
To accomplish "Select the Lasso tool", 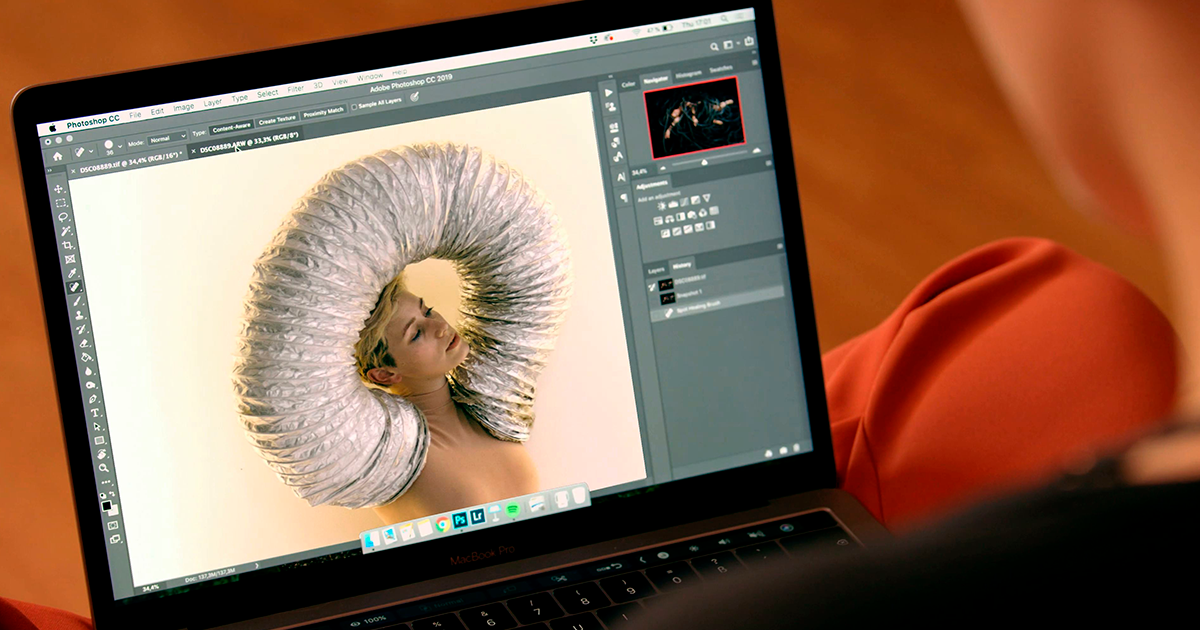I will point(62,217).
